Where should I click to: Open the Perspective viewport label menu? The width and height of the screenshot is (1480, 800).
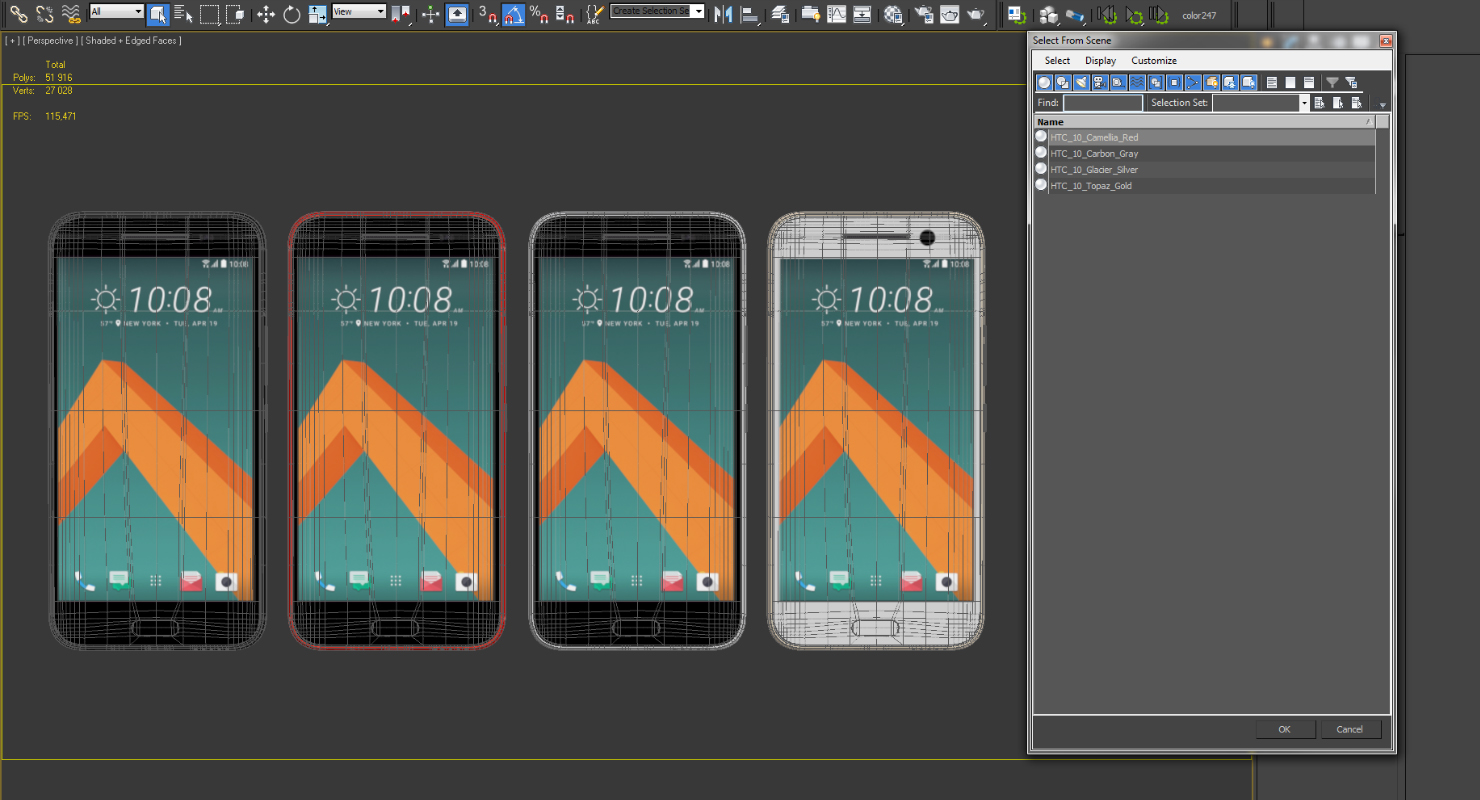pyautogui.click(x=49, y=41)
